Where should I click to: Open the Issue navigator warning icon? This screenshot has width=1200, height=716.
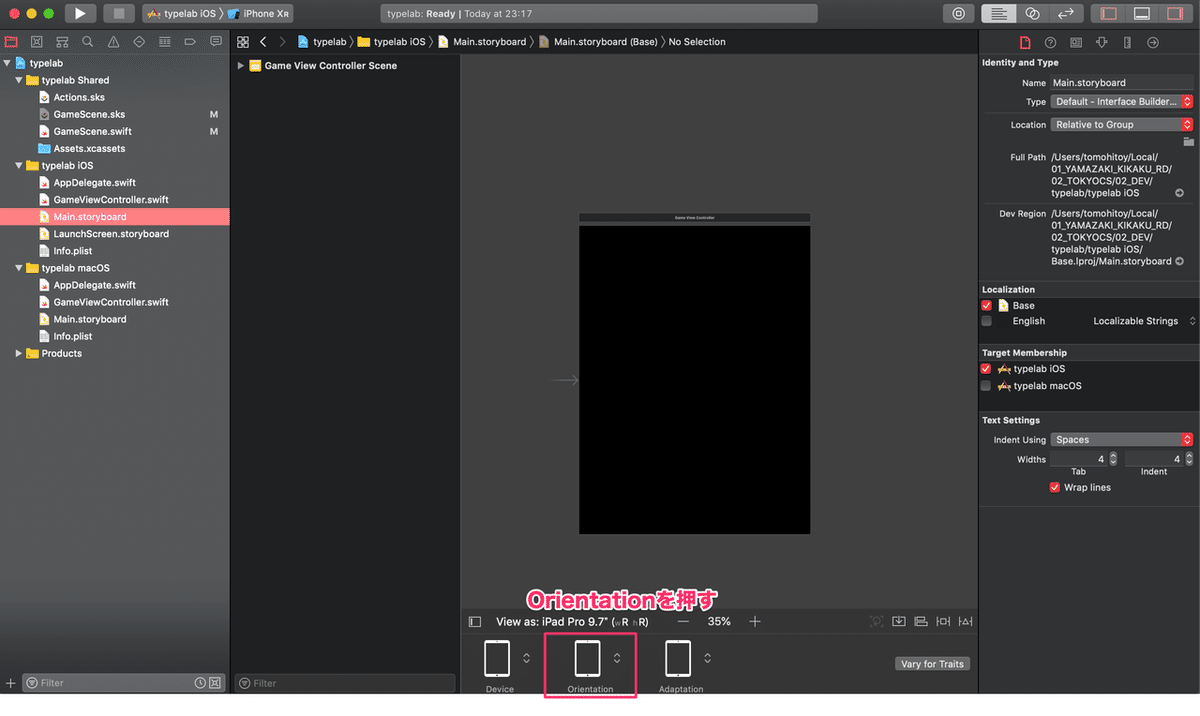tap(113, 42)
